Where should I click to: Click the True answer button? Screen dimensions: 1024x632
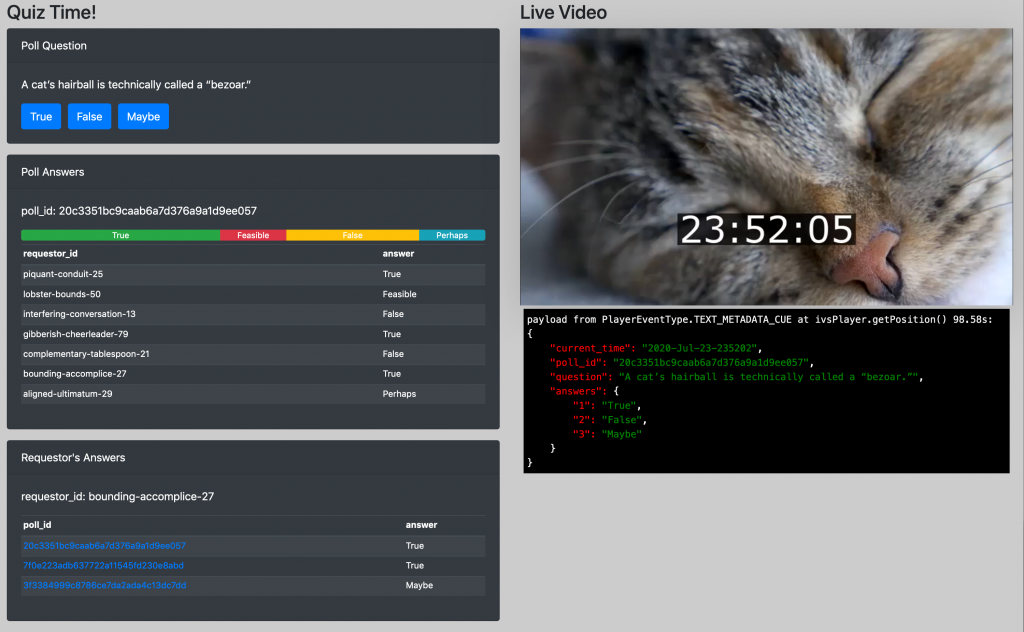(40, 116)
